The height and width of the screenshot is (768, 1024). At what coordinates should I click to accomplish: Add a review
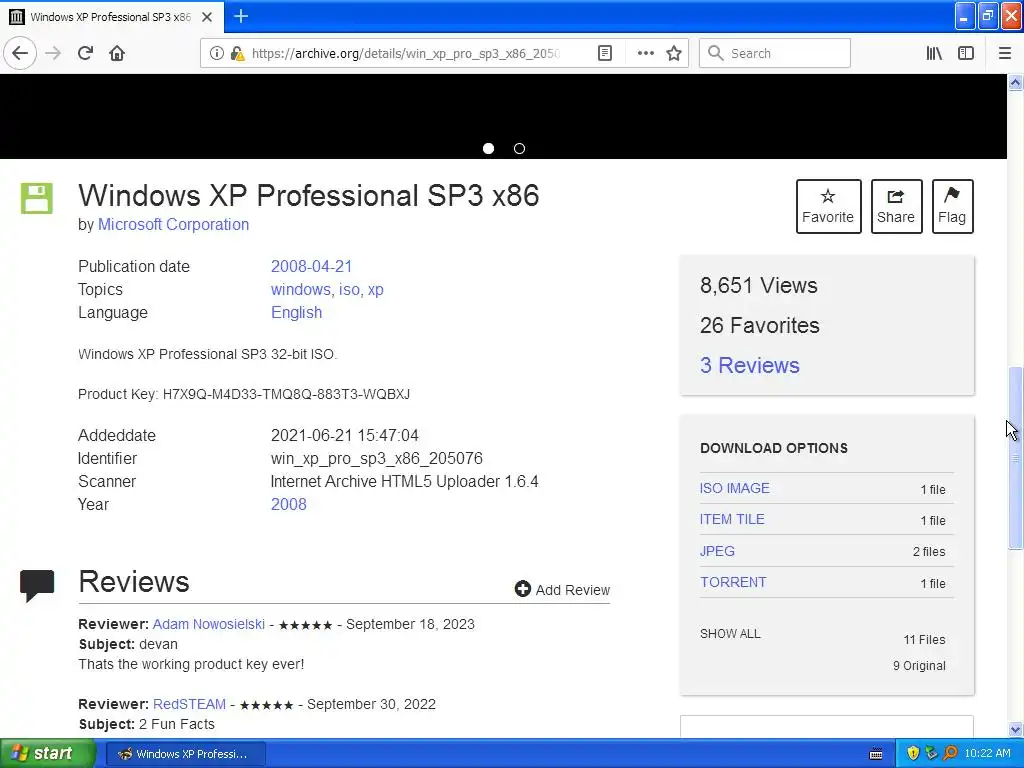(x=562, y=590)
